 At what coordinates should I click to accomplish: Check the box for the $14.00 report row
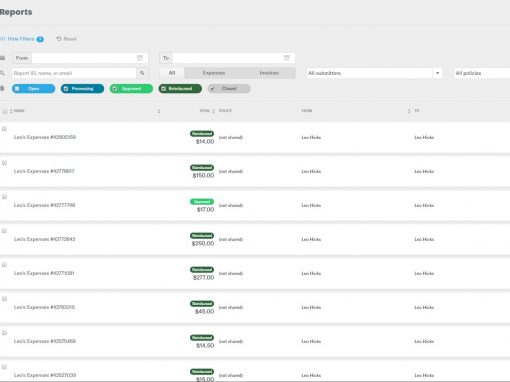click(x=4, y=129)
